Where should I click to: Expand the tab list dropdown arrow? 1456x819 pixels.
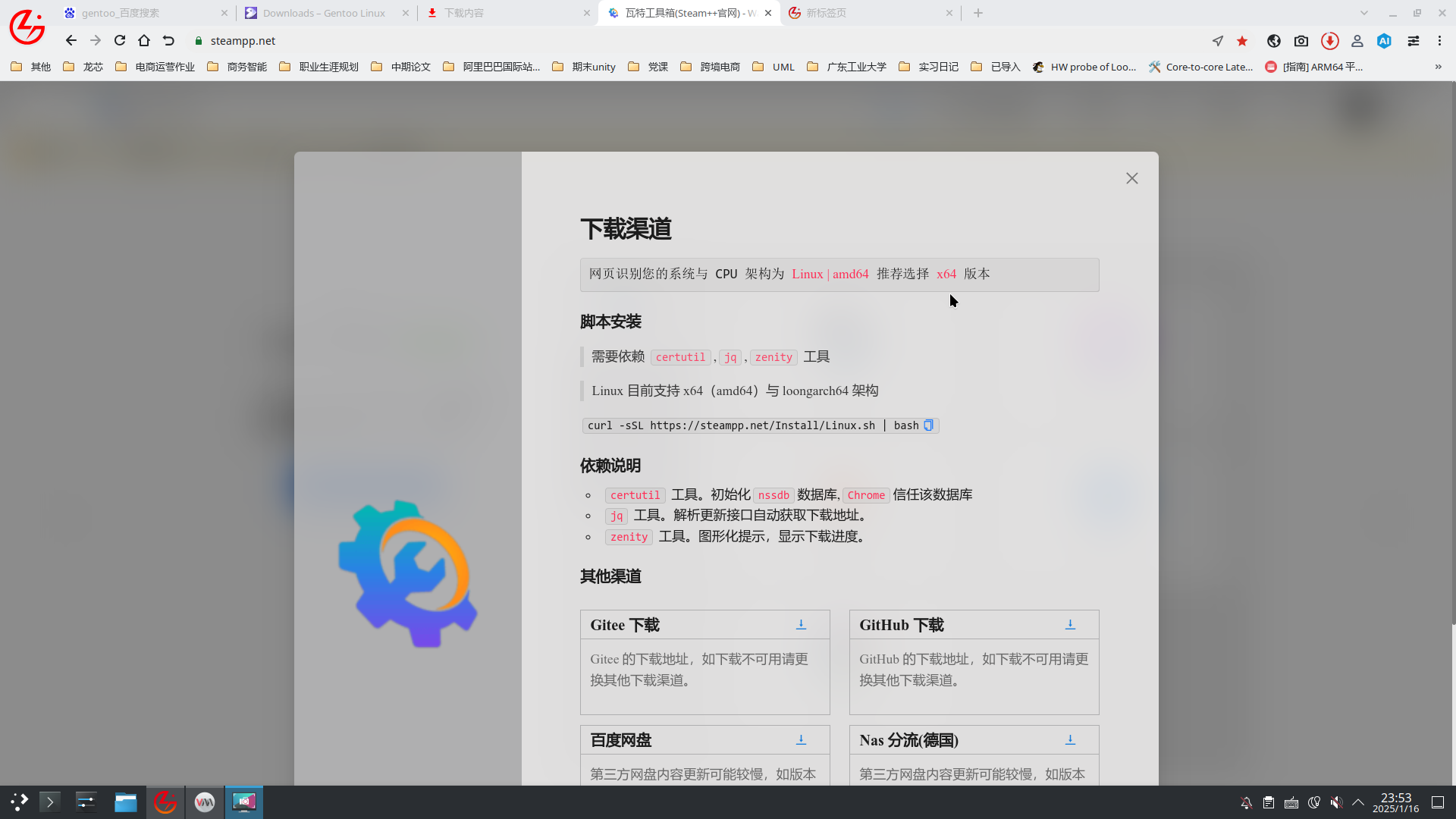(x=1363, y=13)
